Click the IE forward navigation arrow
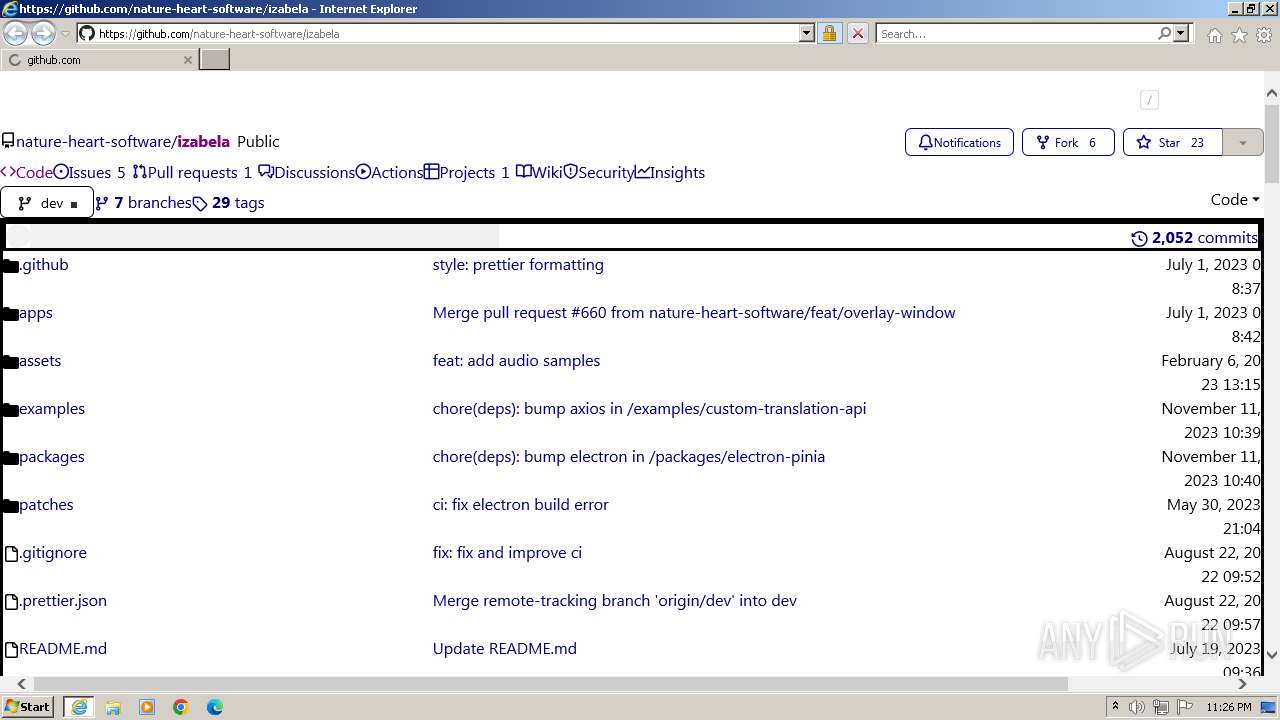Viewport: 1280px width, 720px height. pyautogui.click(x=43, y=33)
